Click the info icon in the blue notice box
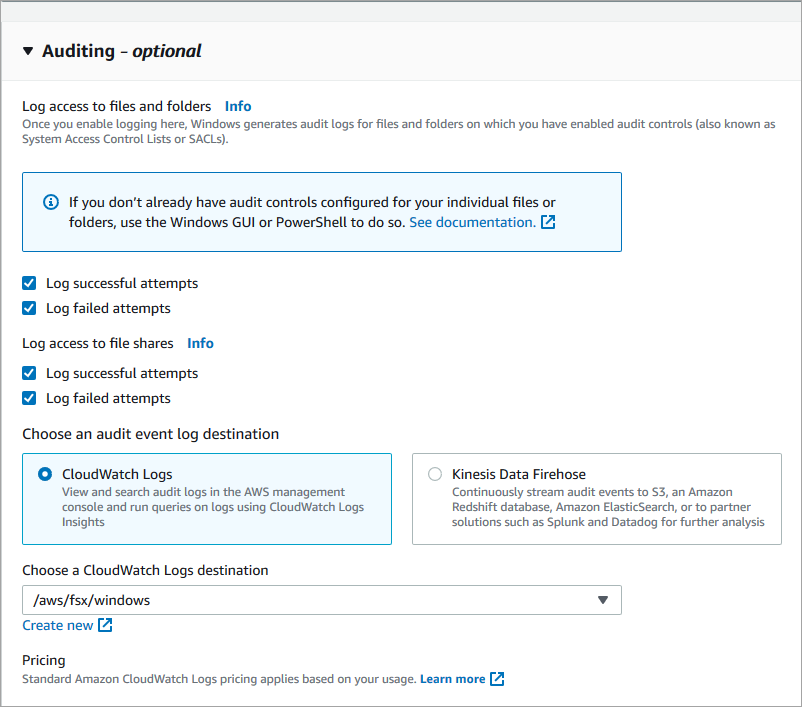Screen dimensions: 802x707 (x=51, y=202)
